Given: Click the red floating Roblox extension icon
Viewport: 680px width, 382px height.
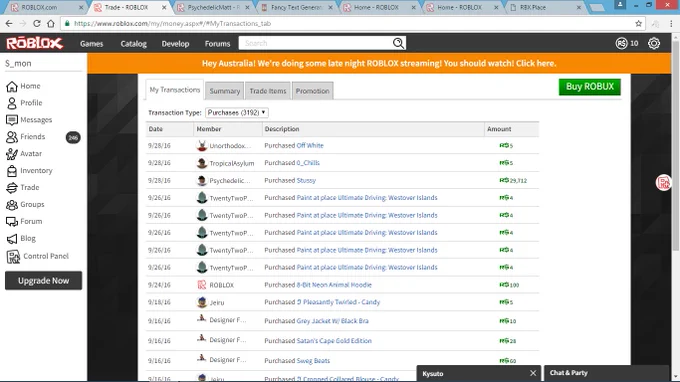Looking at the screenshot, I should coord(663,183).
